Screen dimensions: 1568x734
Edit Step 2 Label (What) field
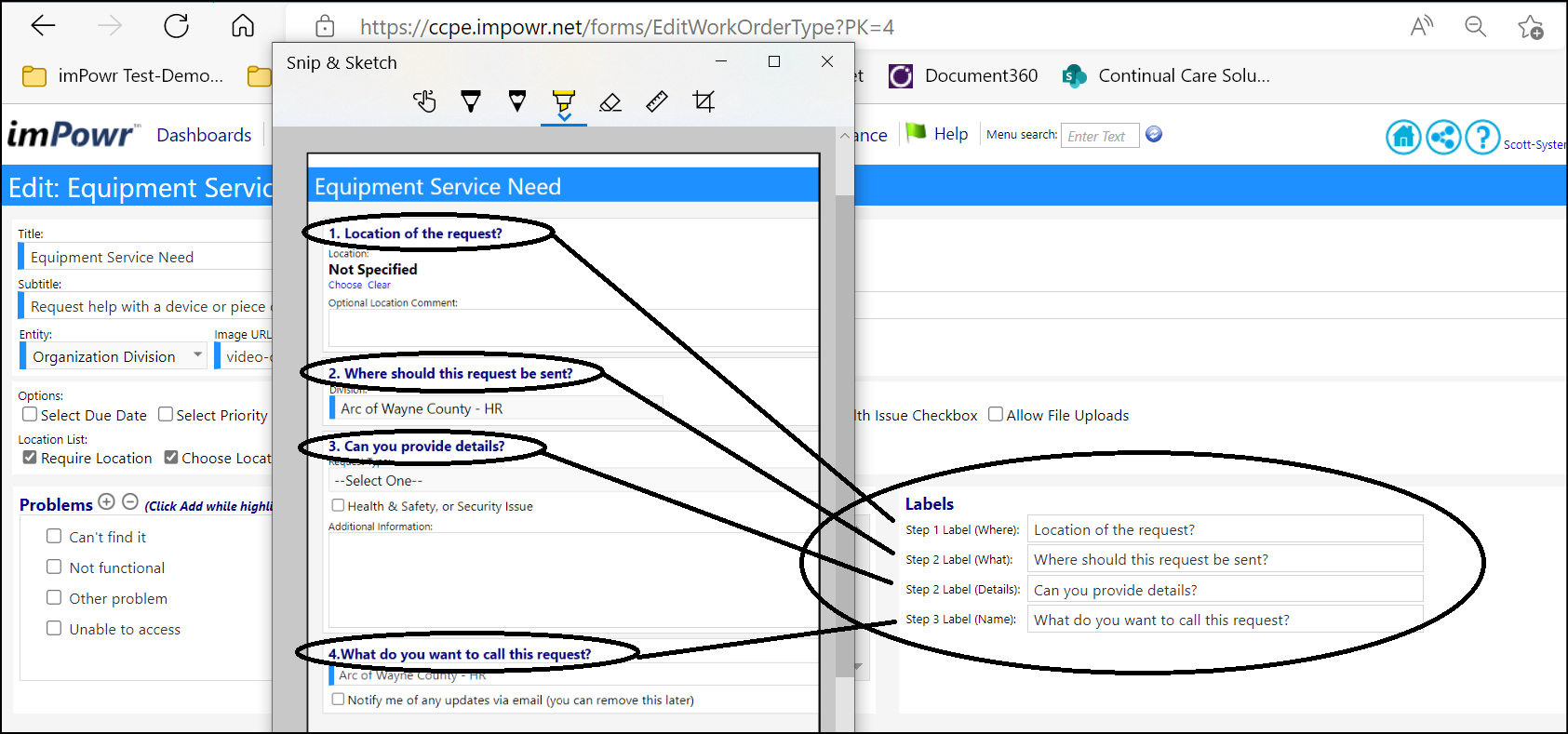pyautogui.click(x=1226, y=559)
